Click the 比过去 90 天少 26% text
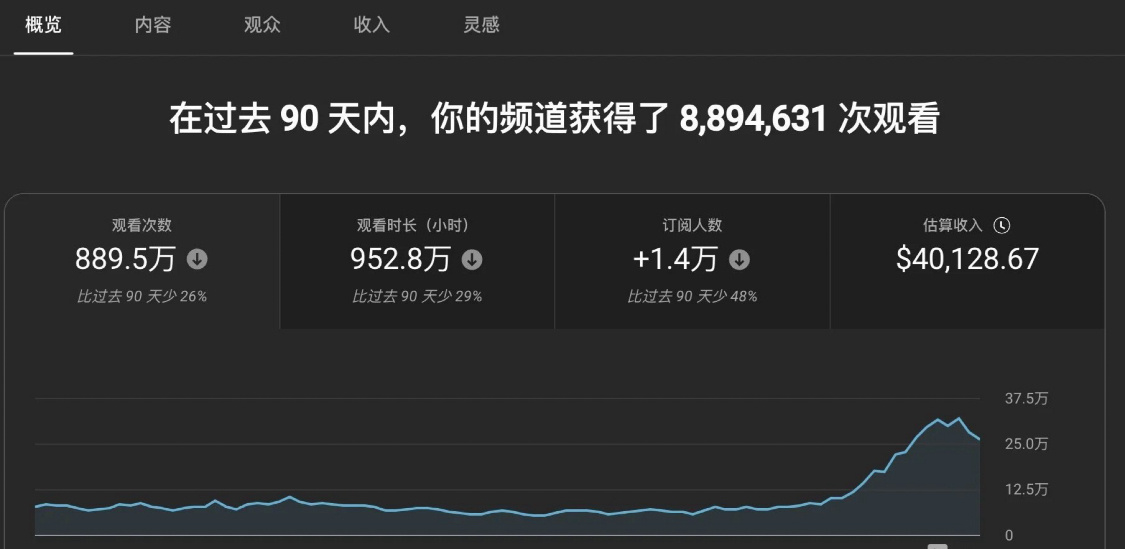The width and height of the screenshot is (1125, 549). [x=142, y=296]
